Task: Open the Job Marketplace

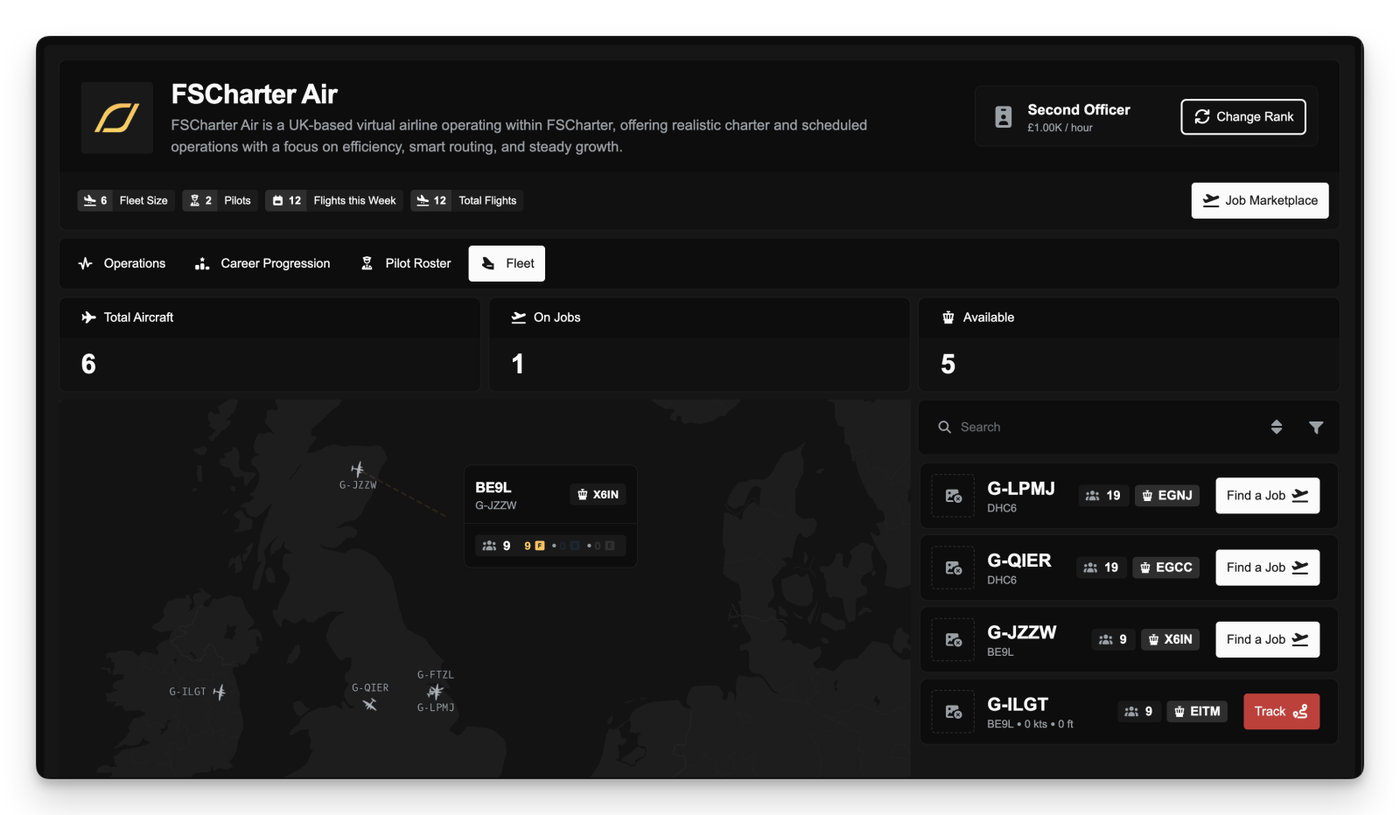Action: 1259,200
